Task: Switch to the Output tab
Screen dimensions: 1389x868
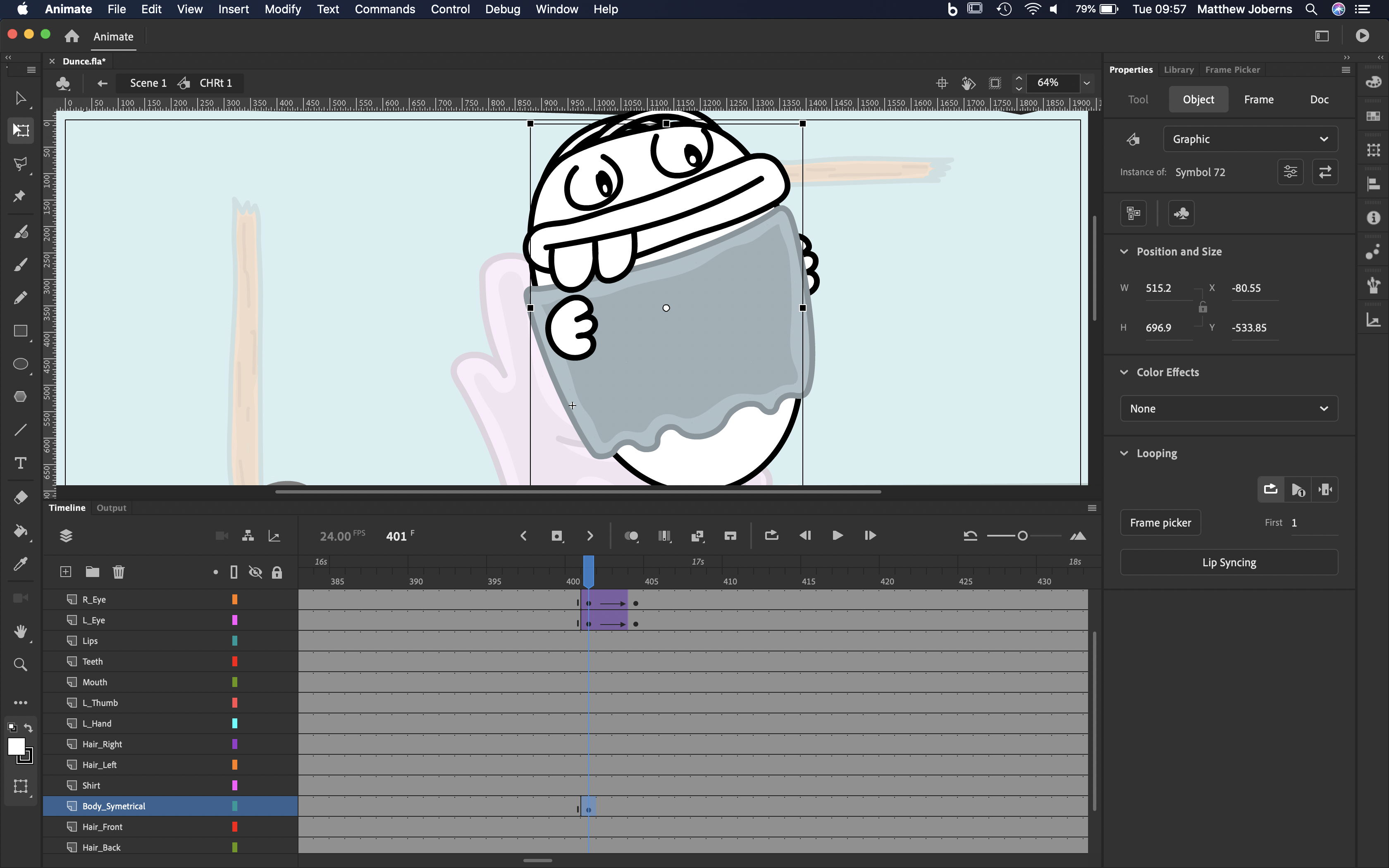Action: 111,508
